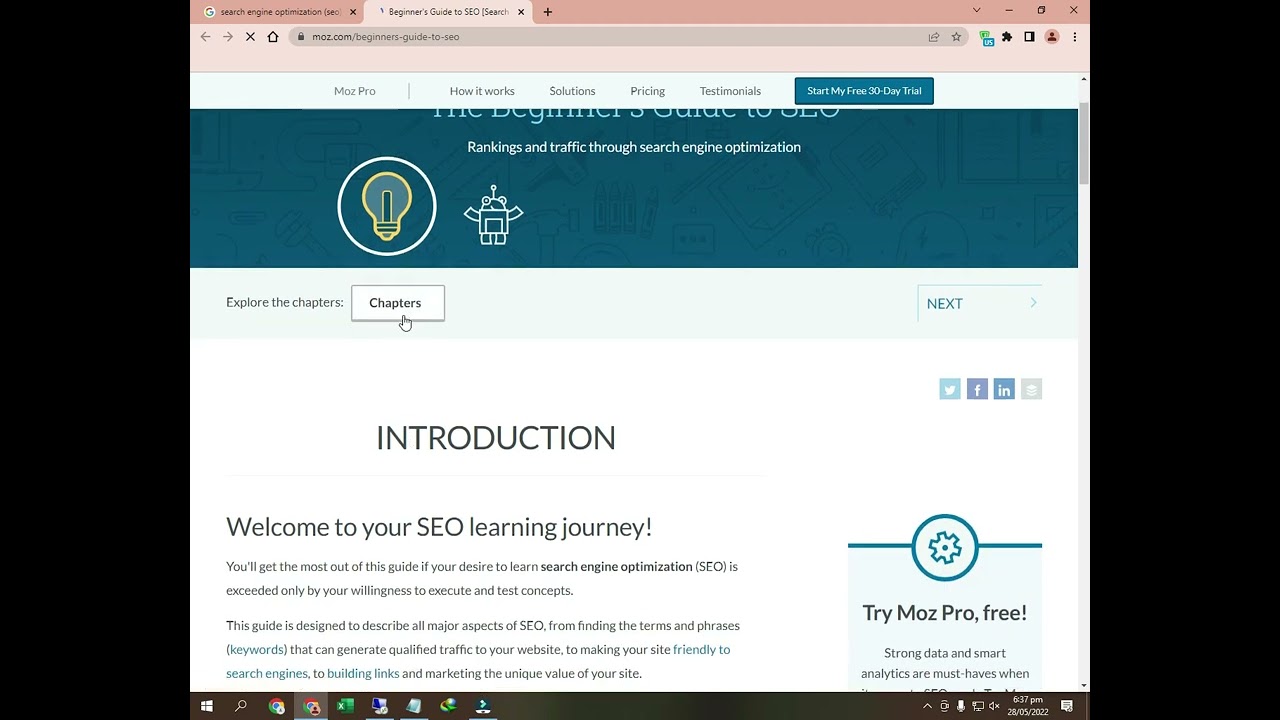This screenshot has width=1280, height=720.
Task: Click the page's vertical scrollbar
Action: point(1084,143)
